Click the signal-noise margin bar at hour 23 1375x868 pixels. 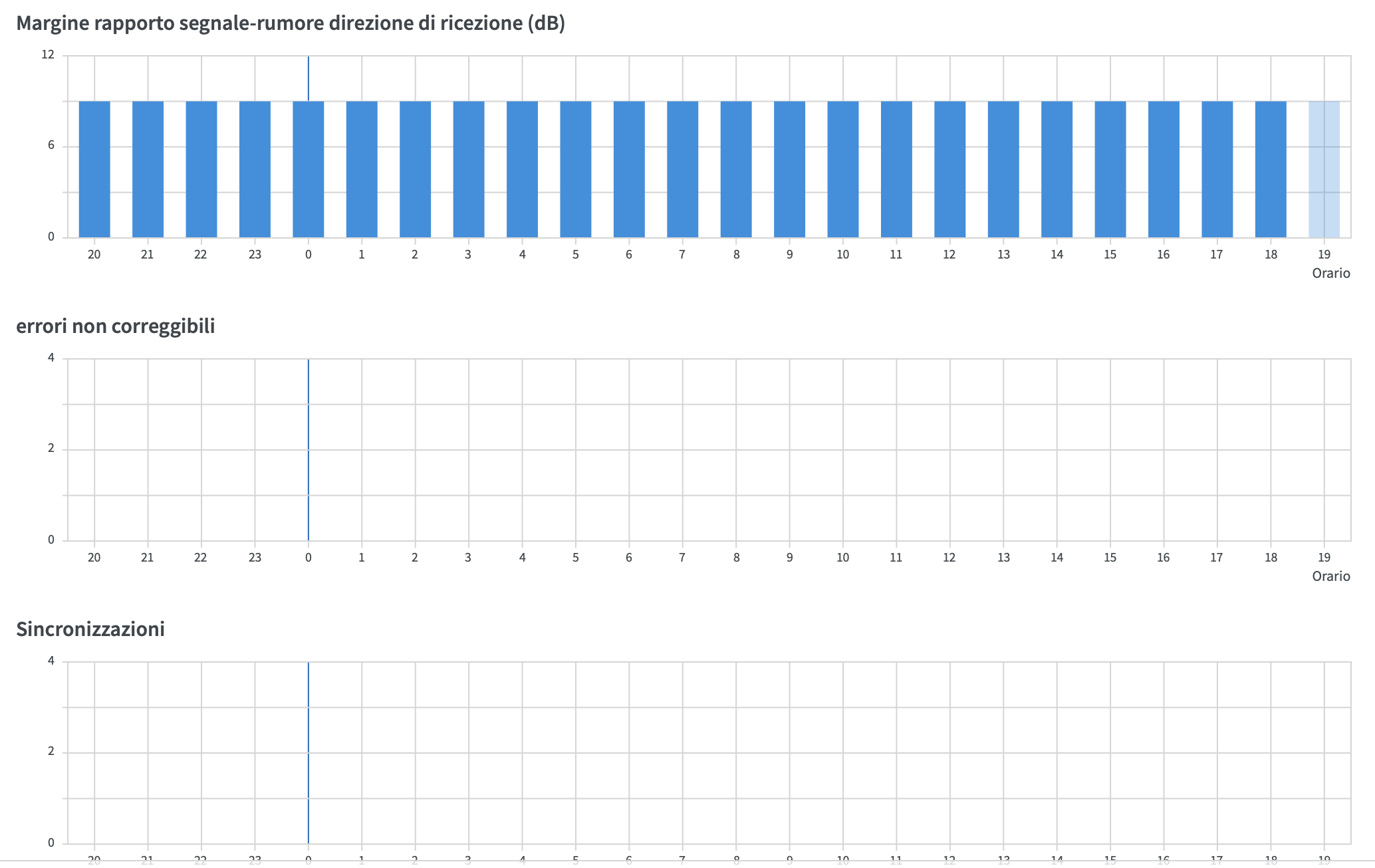tap(255, 169)
